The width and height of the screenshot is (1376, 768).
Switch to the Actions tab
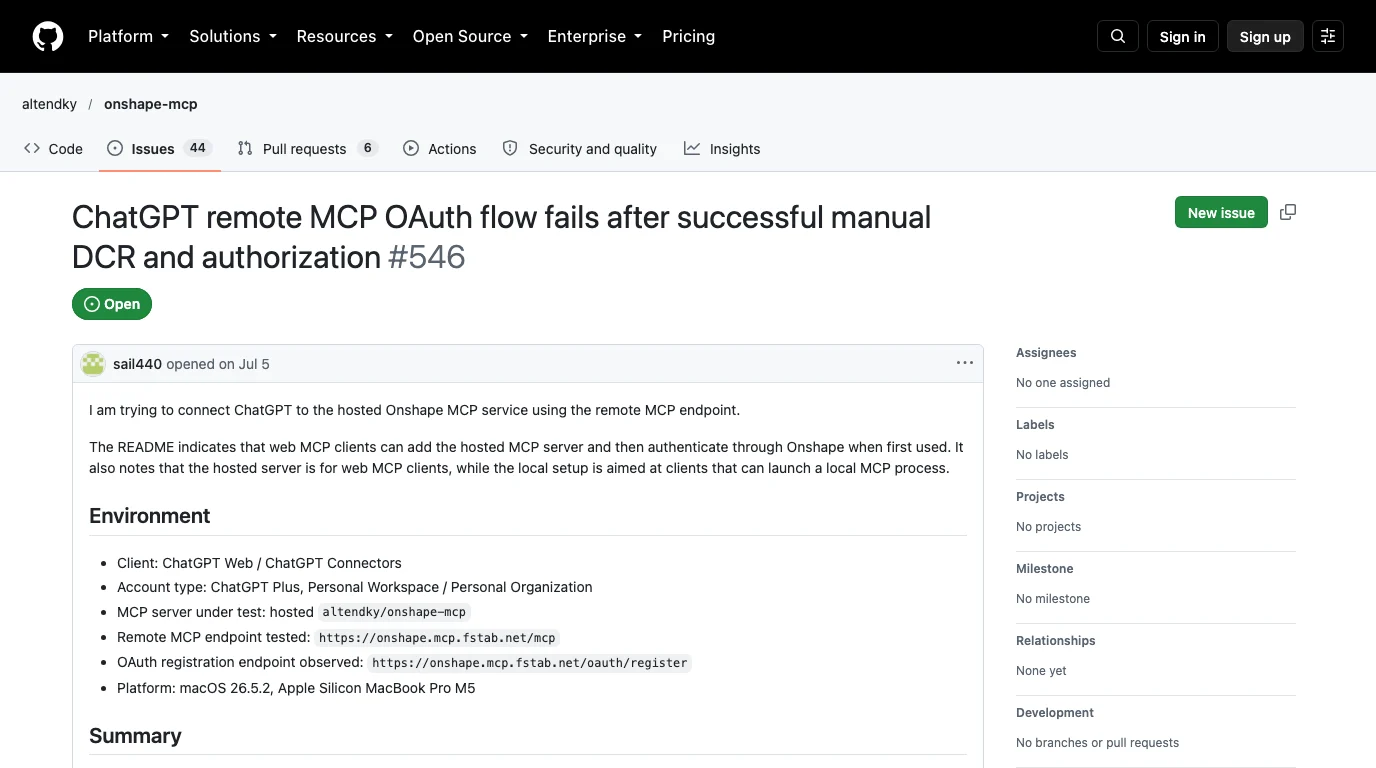click(x=440, y=149)
